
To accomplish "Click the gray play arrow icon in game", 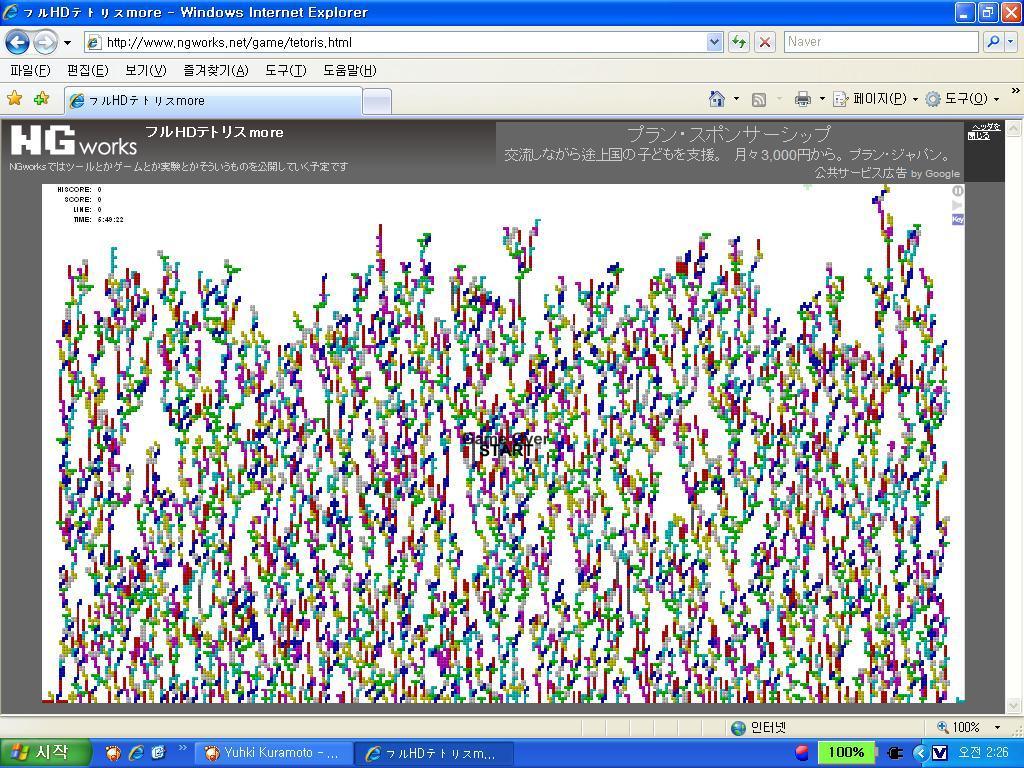I will [x=957, y=205].
